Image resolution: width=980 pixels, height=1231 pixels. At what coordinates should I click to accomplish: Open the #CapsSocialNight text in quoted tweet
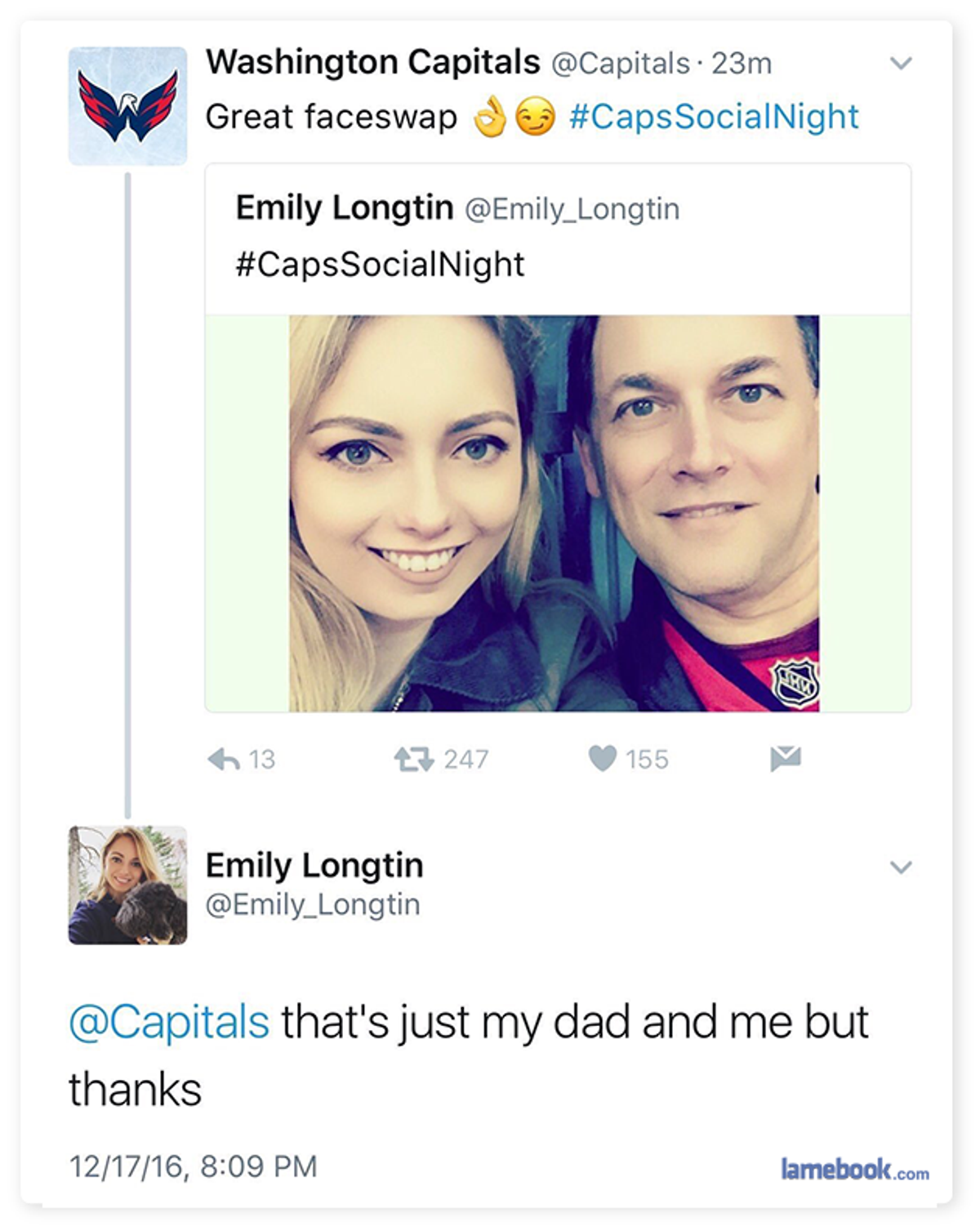click(380, 265)
